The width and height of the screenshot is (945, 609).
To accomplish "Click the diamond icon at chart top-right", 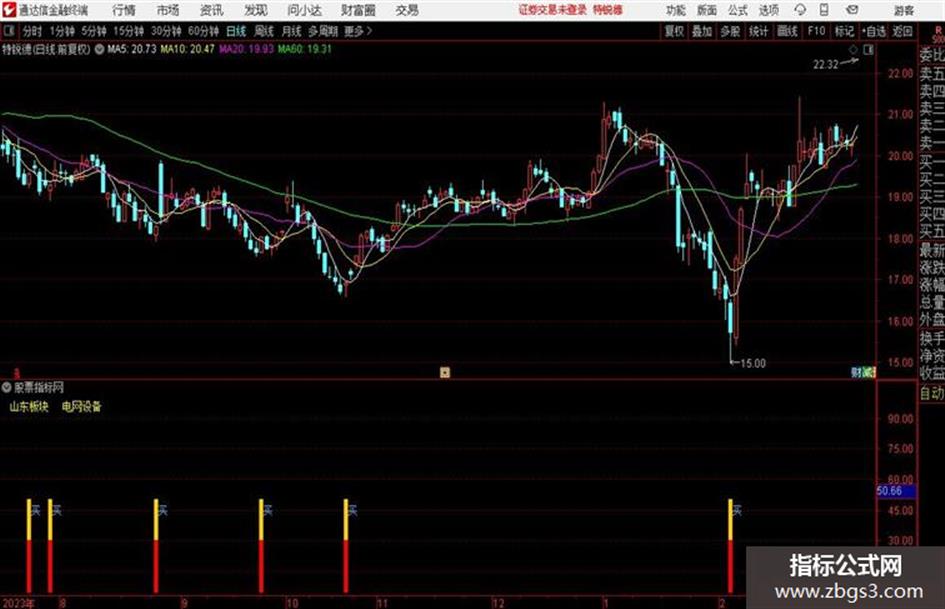I will pyautogui.click(x=853, y=50).
